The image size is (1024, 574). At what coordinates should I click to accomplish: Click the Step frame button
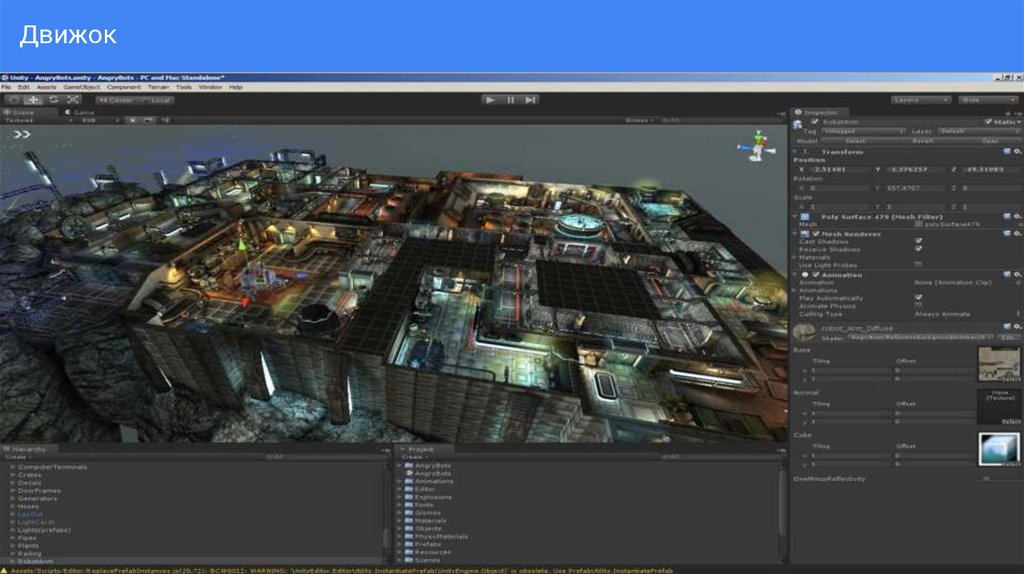point(531,100)
